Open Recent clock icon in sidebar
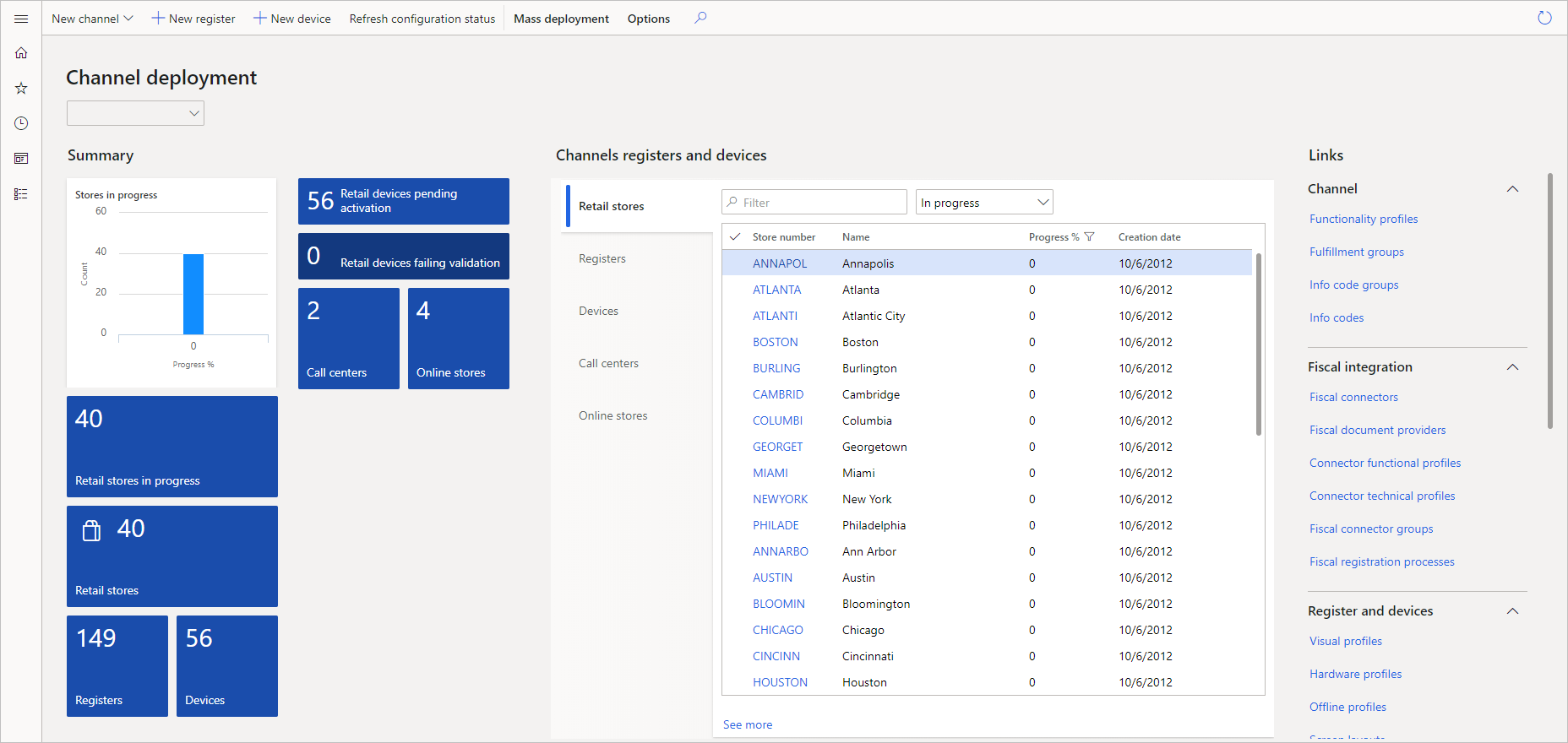This screenshot has width=1568, height=743. [x=21, y=123]
